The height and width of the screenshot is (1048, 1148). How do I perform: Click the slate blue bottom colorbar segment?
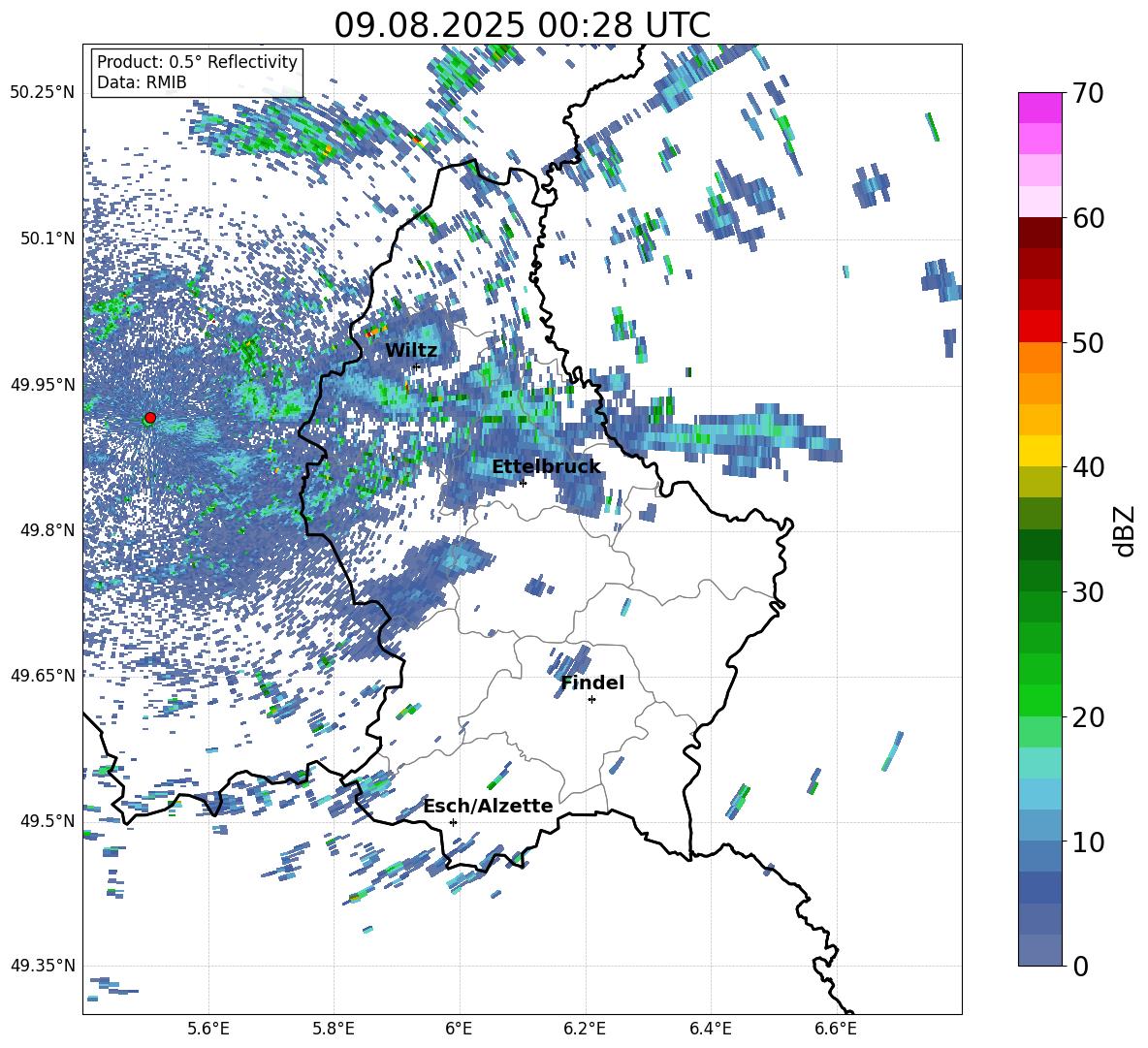coord(1039,950)
